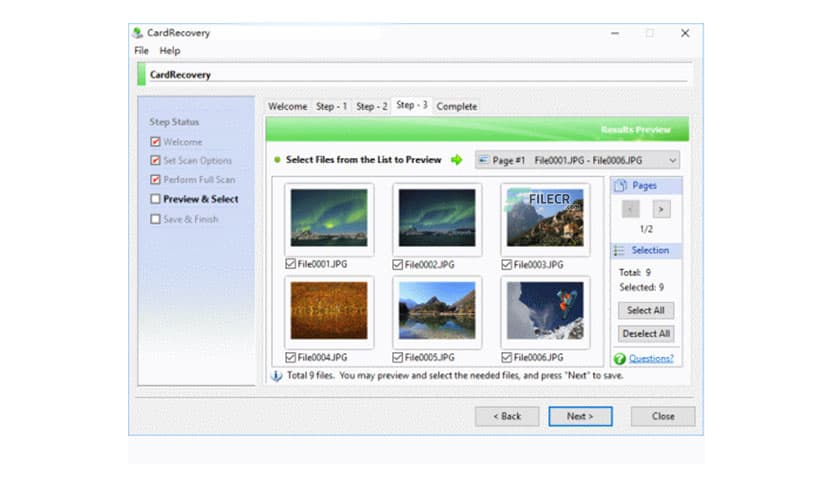Click the Preview & Select status checkbox

pyautogui.click(x=155, y=199)
